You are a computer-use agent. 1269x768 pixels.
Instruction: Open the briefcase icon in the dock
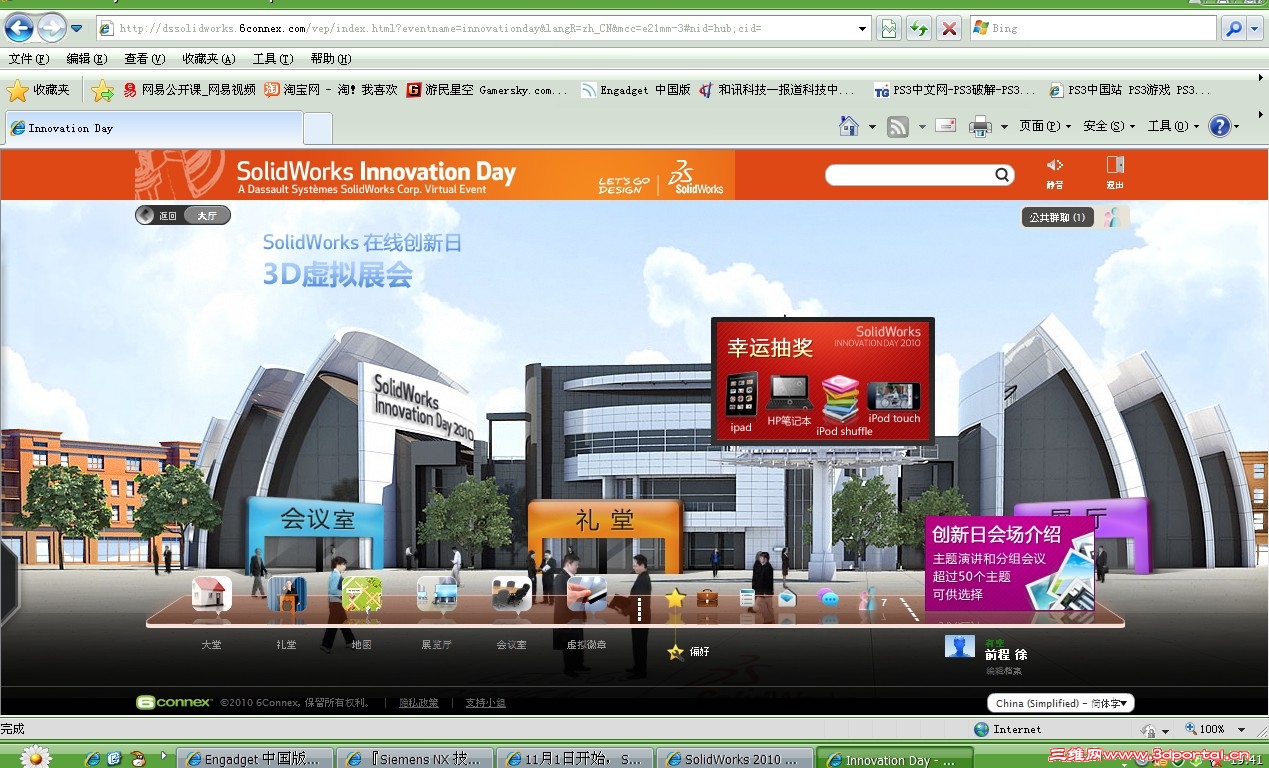coord(707,598)
